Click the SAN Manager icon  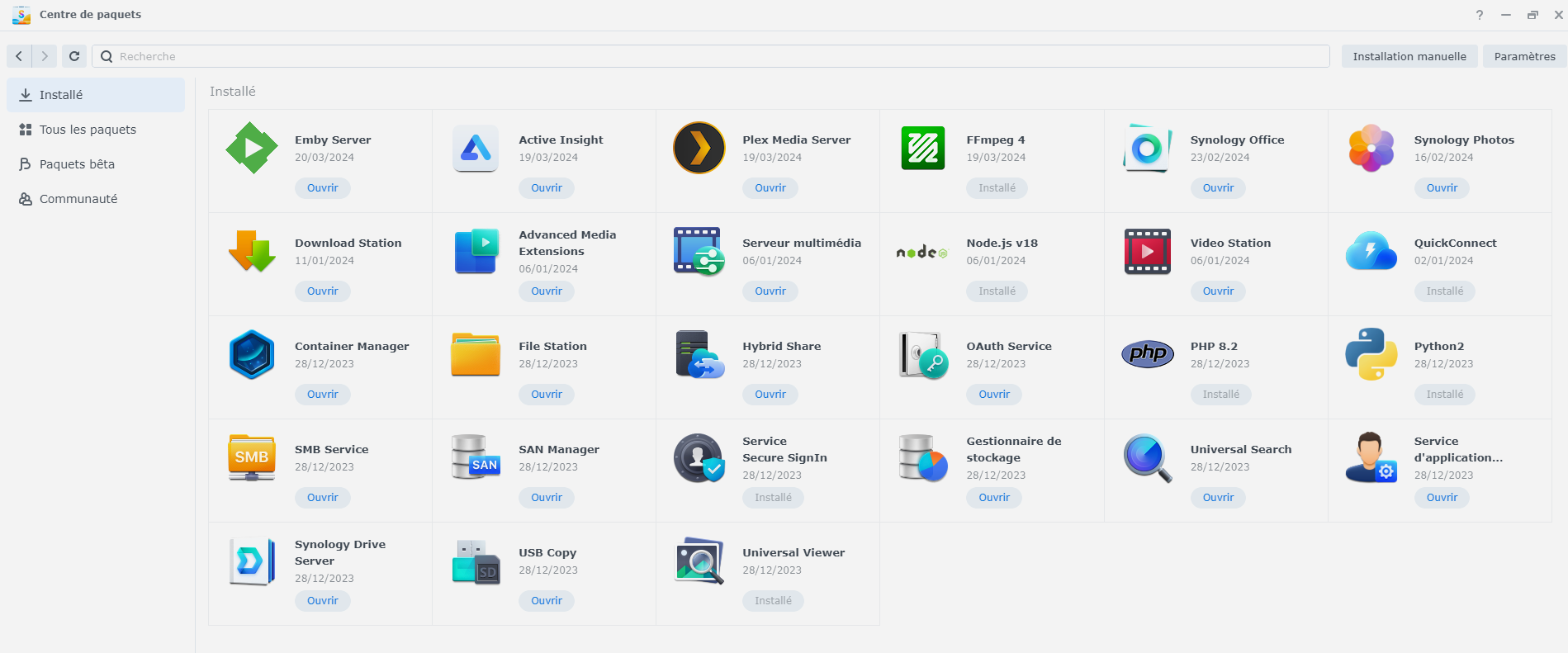pyautogui.click(x=476, y=457)
